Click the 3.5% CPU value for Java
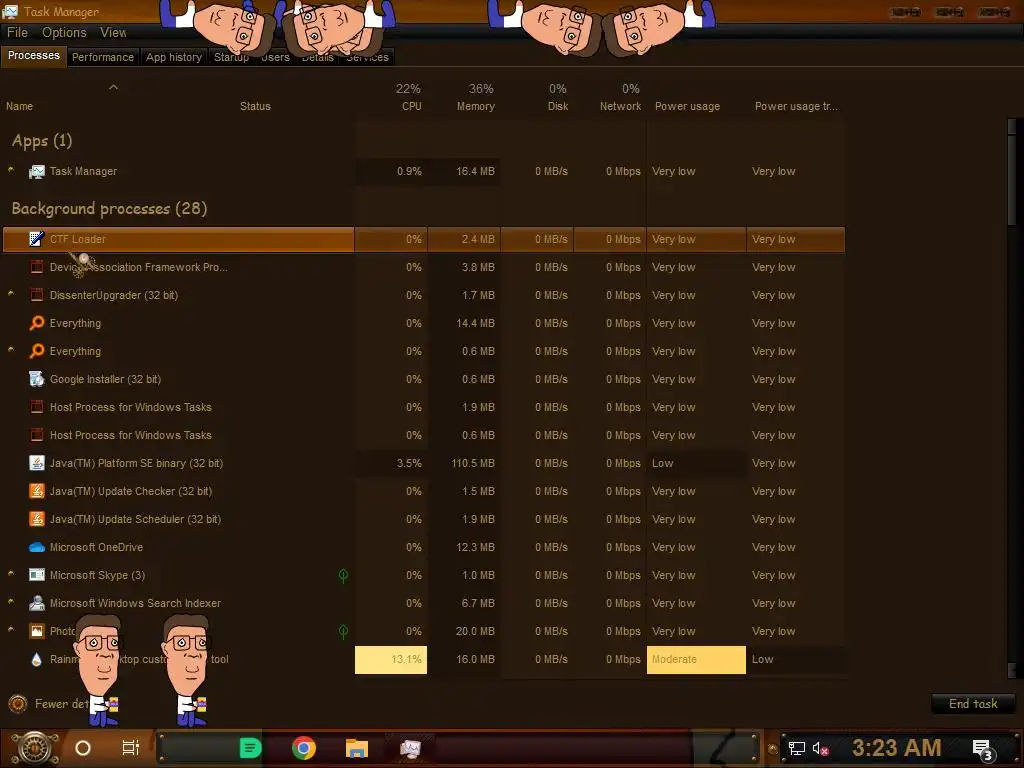Screen dimensions: 1024x768 coord(409,463)
